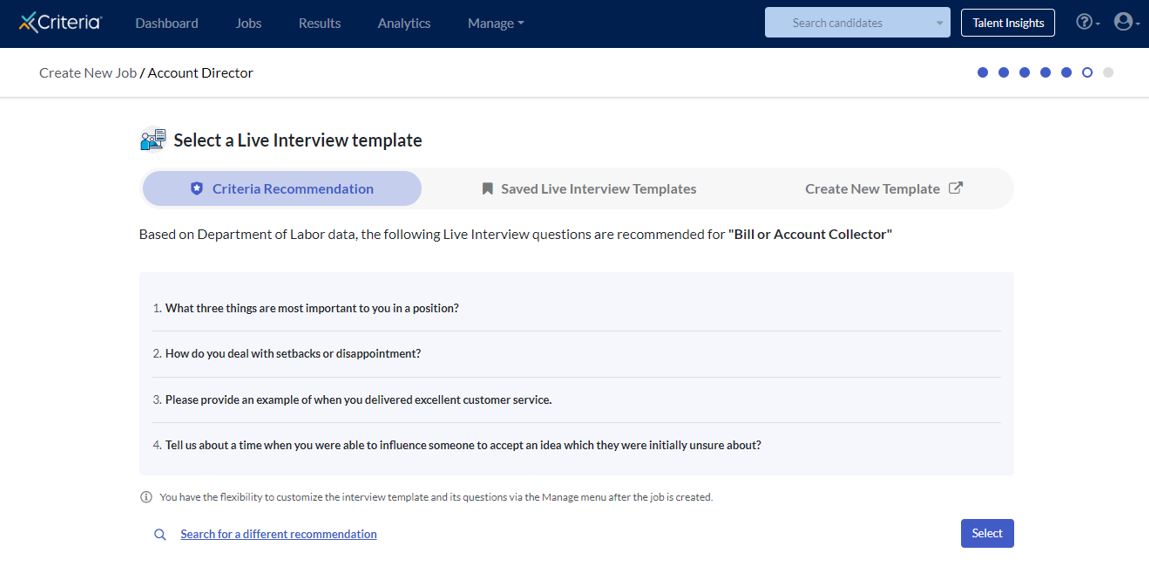Click the magnifying glass next to the recommendation link
The image size is (1149, 584).
click(160, 534)
